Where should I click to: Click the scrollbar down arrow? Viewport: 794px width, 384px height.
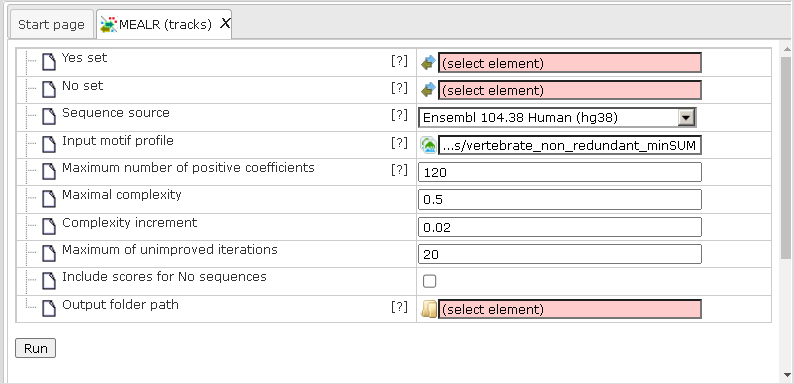(787, 375)
